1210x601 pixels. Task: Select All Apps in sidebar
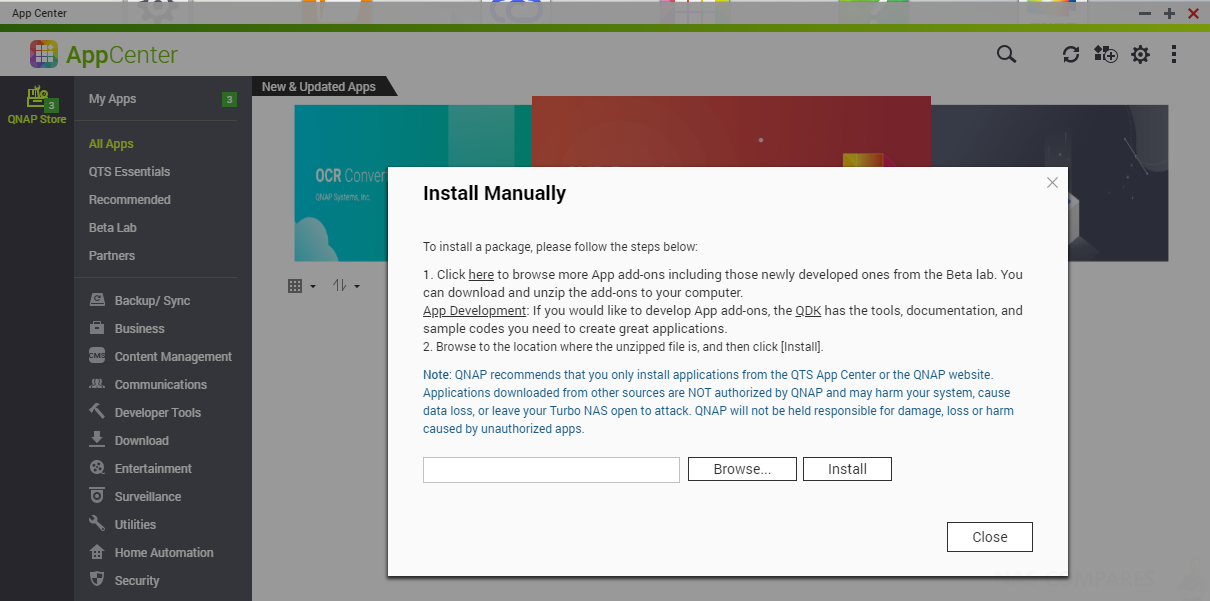point(111,144)
